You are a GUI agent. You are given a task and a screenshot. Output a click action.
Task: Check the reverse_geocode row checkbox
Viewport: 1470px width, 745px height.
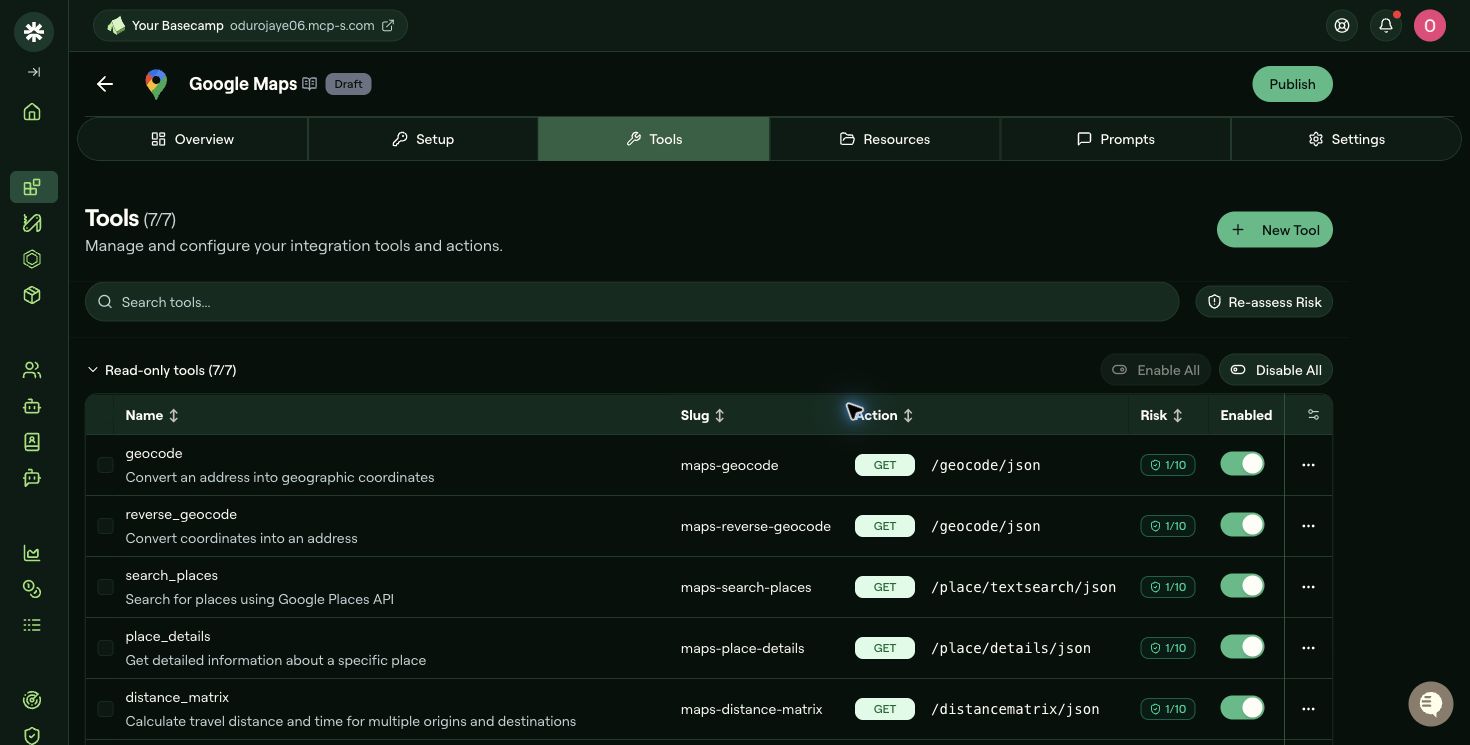(x=105, y=526)
